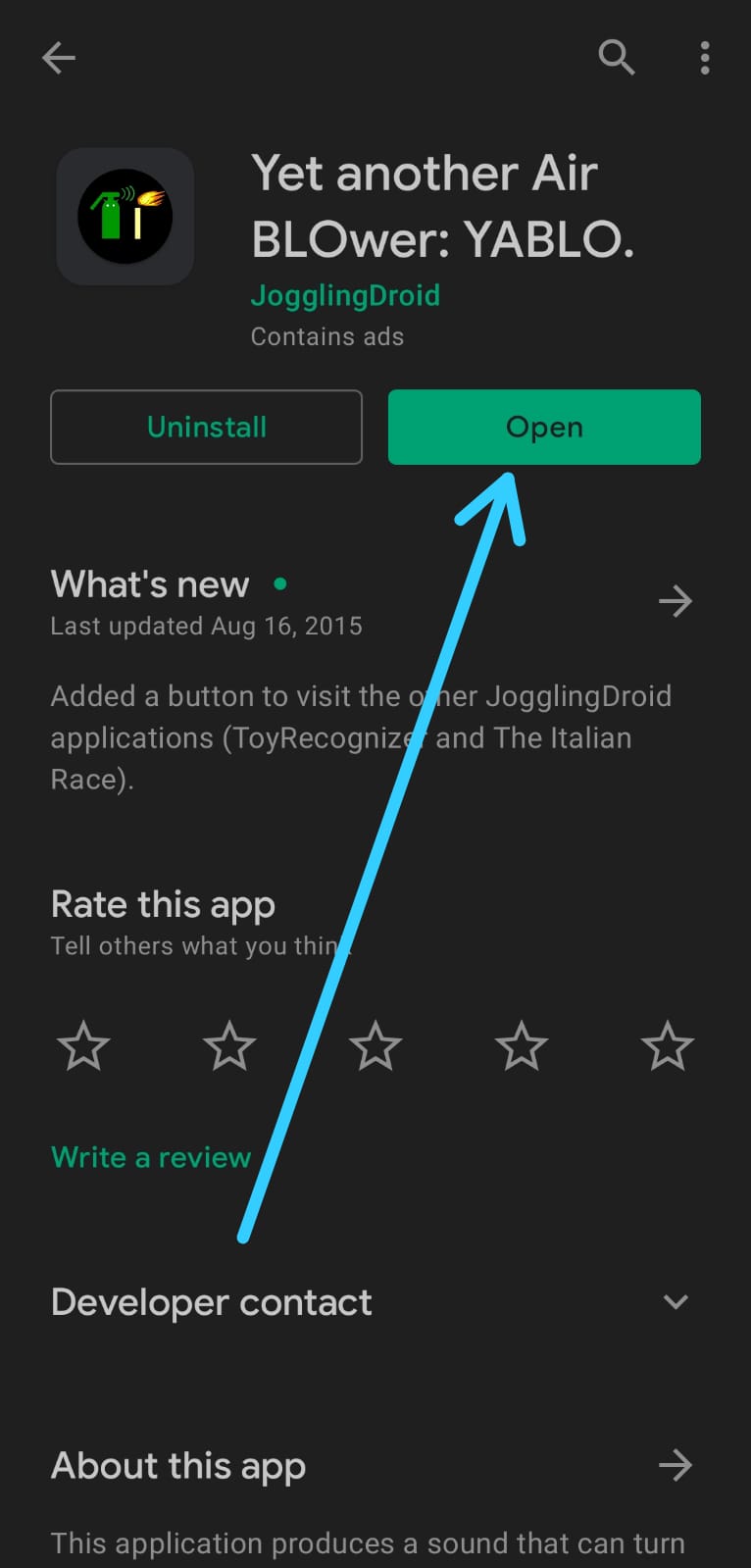Rate the app two stars
This screenshot has width=751, height=1568.
click(229, 1045)
